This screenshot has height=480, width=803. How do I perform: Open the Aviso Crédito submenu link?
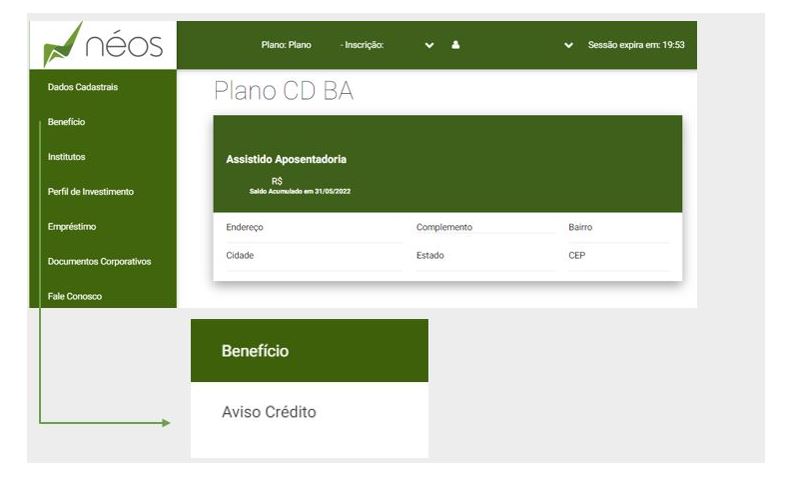pos(269,412)
